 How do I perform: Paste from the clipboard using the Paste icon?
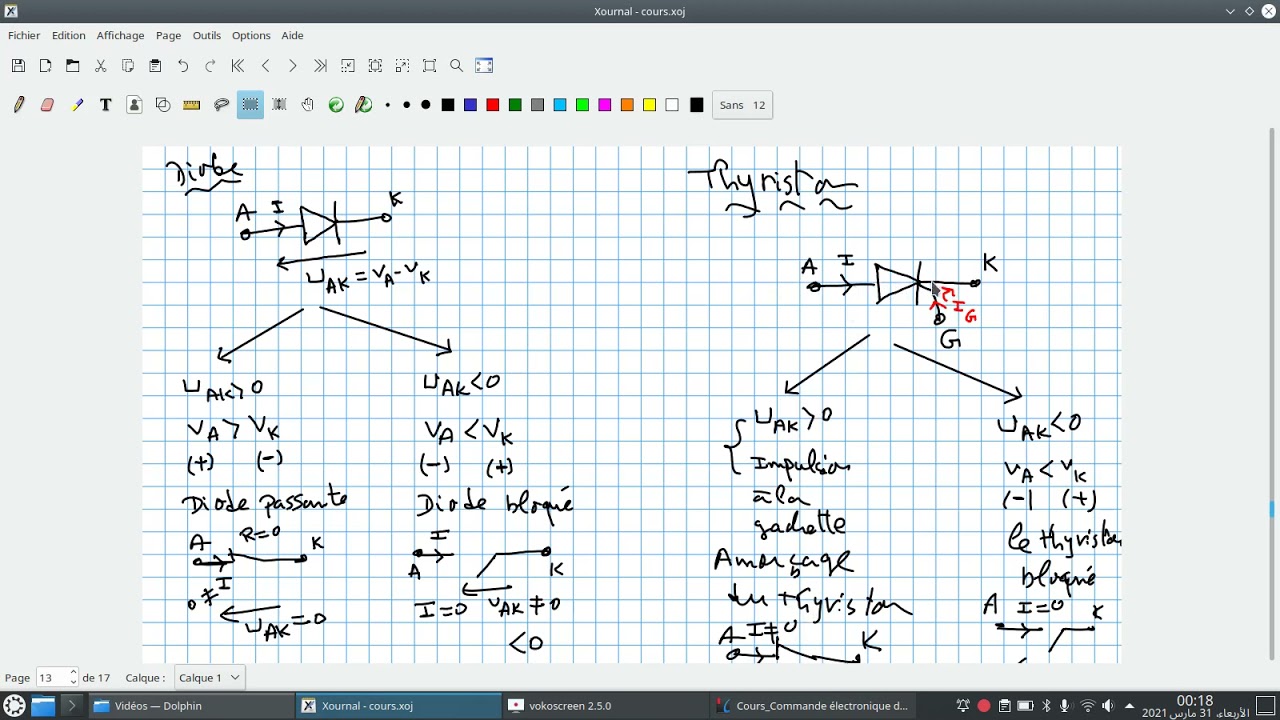(x=155, y=66)
